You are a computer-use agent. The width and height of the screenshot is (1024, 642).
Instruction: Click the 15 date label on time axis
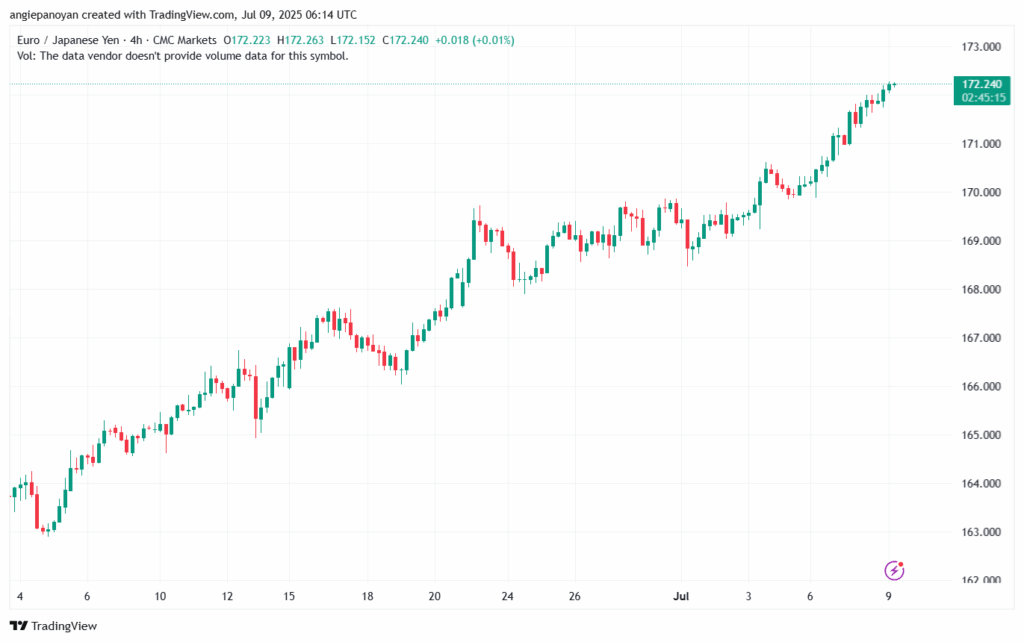(288, 596)
